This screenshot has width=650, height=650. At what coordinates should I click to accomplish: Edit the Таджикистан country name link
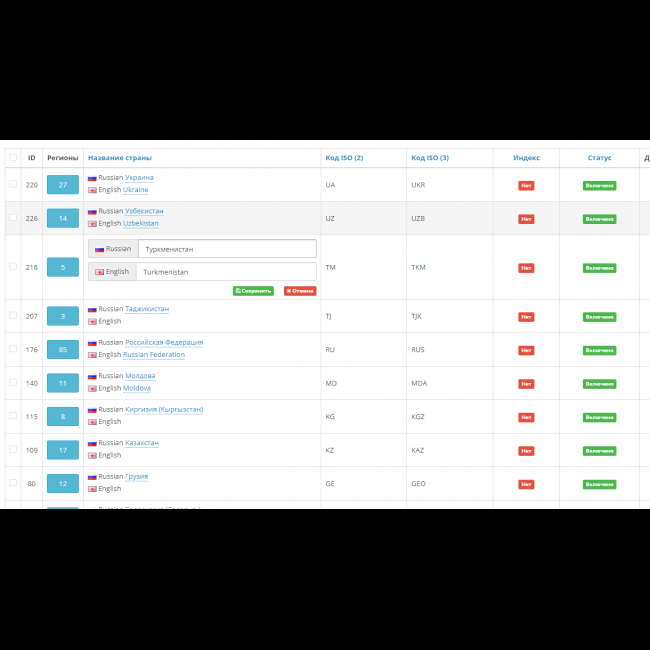pyautogui.click(x=147, y=310)
